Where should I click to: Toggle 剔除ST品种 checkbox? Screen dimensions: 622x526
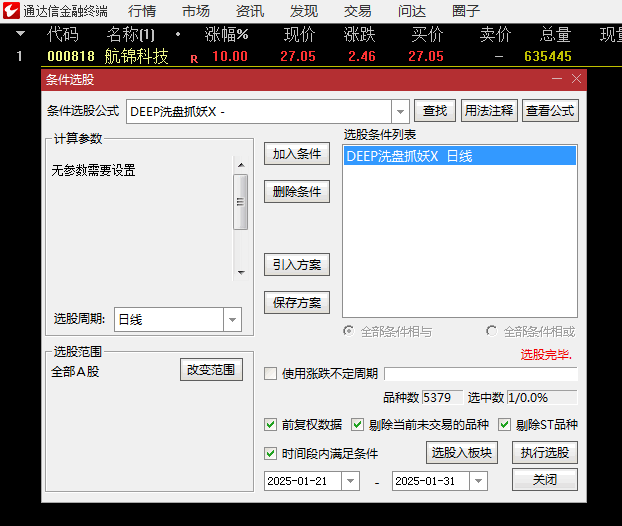click(x=505, y=424)
